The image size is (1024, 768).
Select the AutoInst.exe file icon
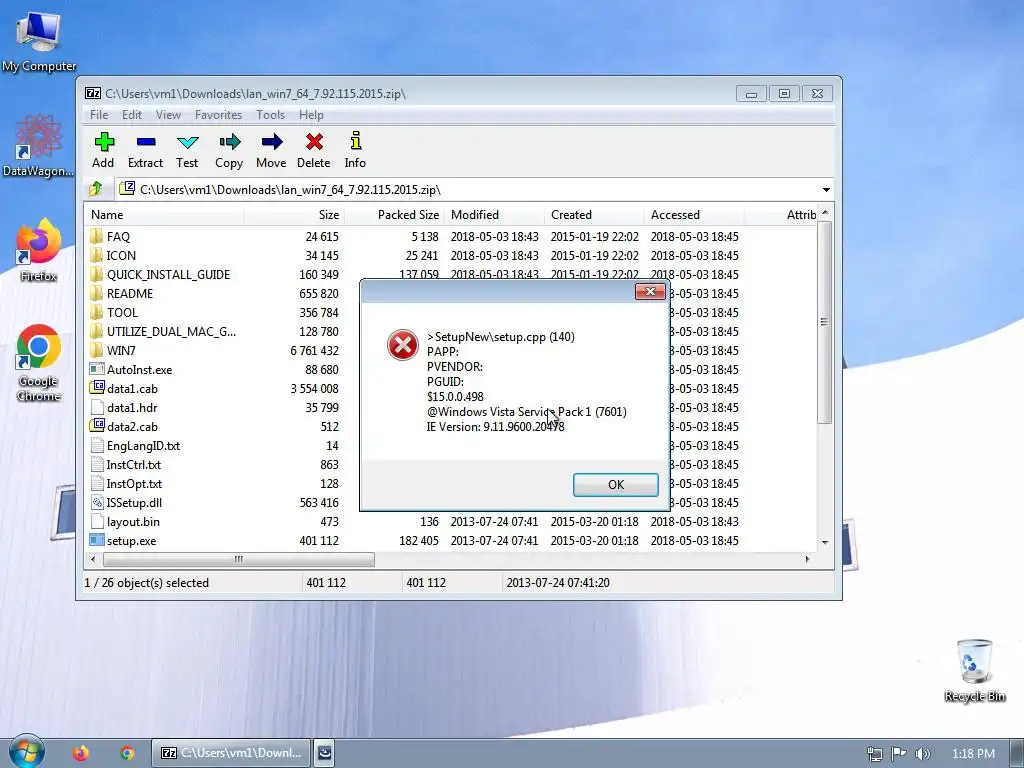tap(97, 370)
